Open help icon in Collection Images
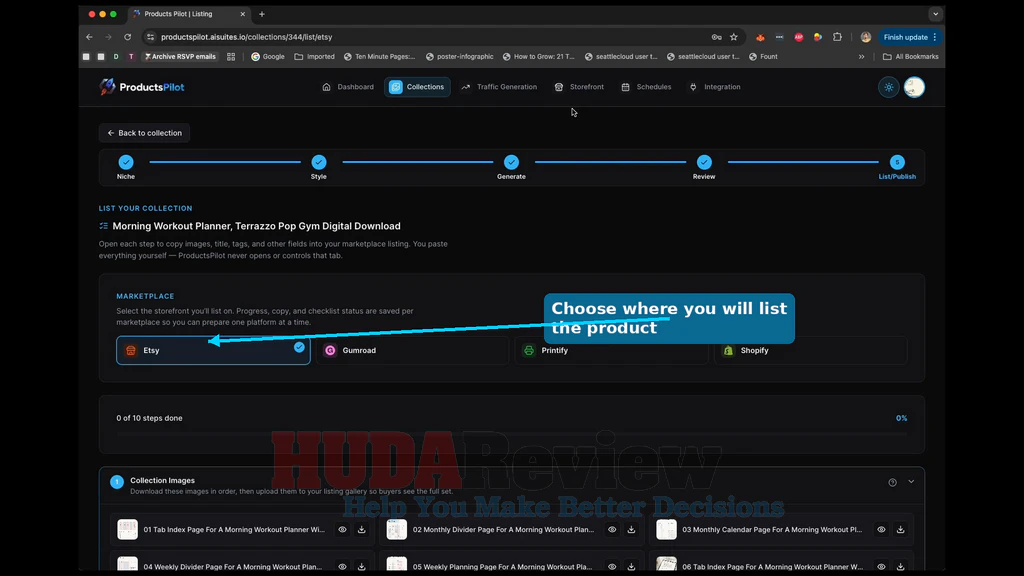This screenshot has width=1024, height=576. [x=892, y=482]
